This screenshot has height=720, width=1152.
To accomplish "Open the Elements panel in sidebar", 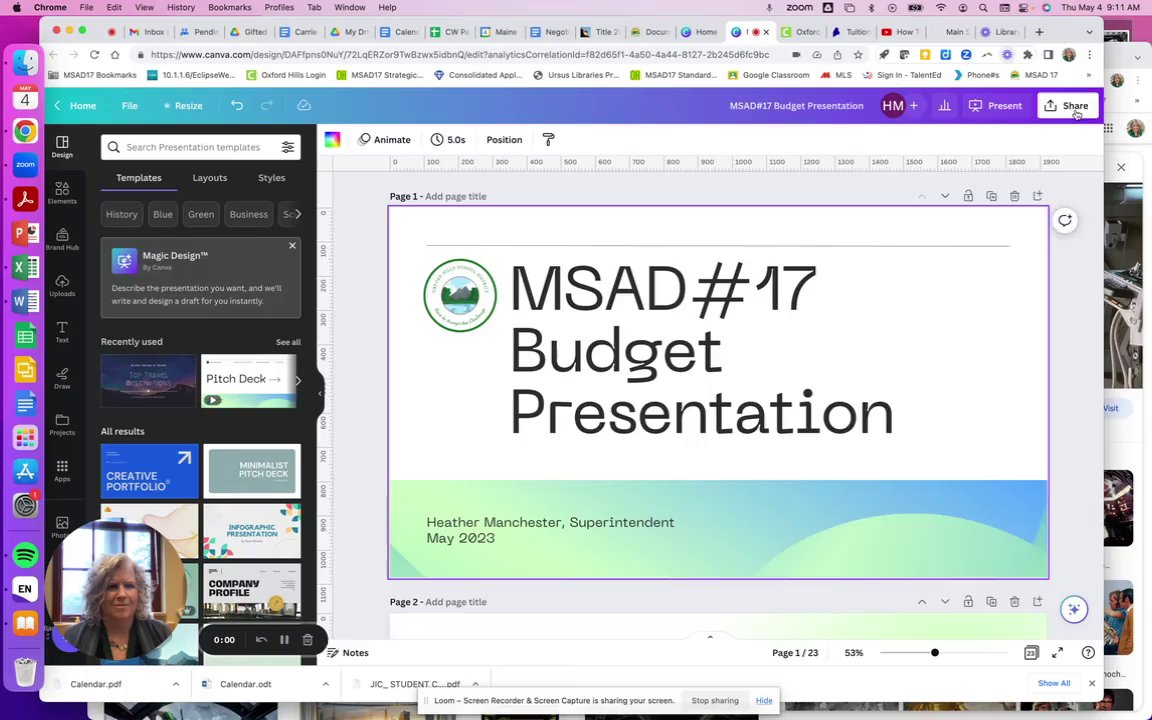I will 62,192.
